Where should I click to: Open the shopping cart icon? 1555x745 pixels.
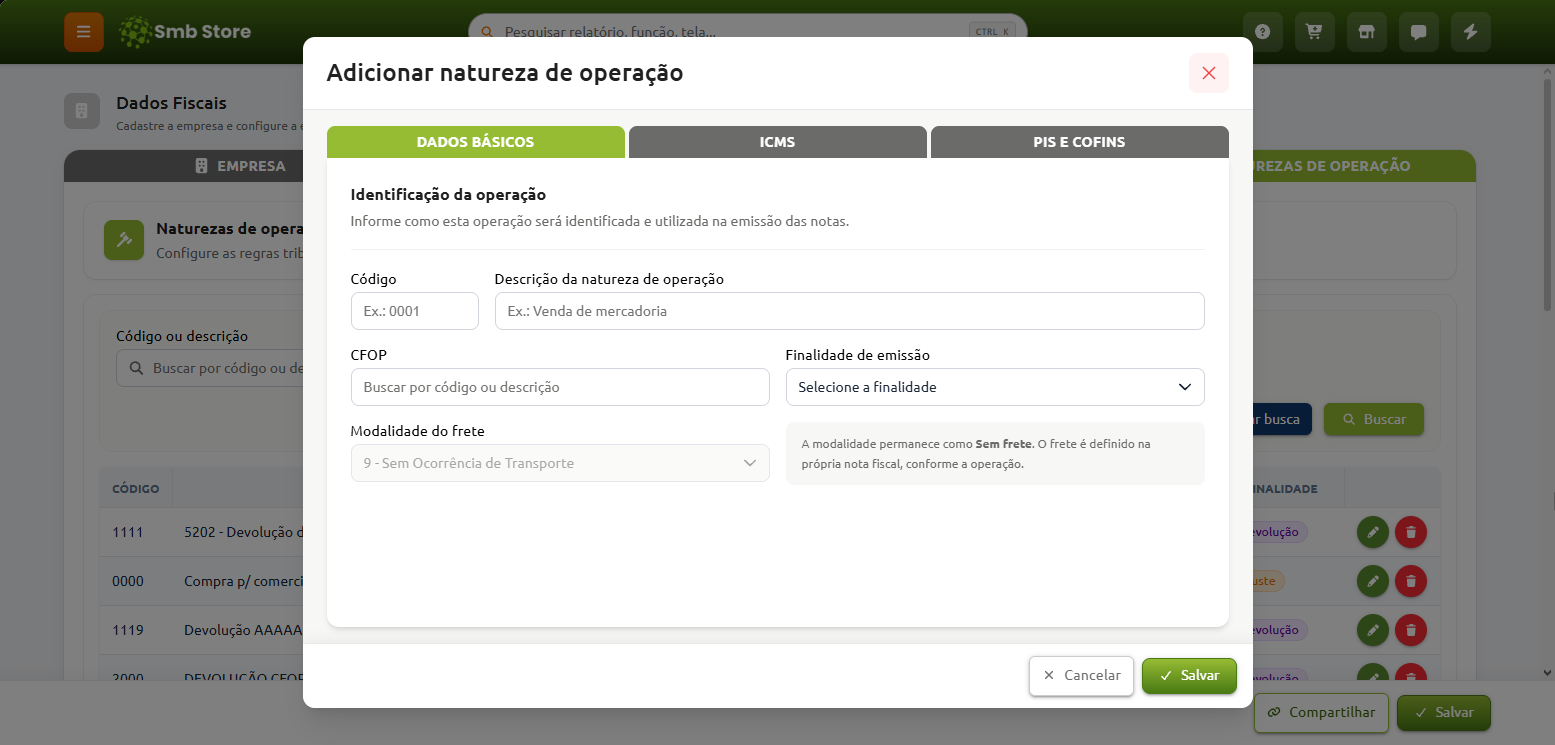click(1314, 32)
